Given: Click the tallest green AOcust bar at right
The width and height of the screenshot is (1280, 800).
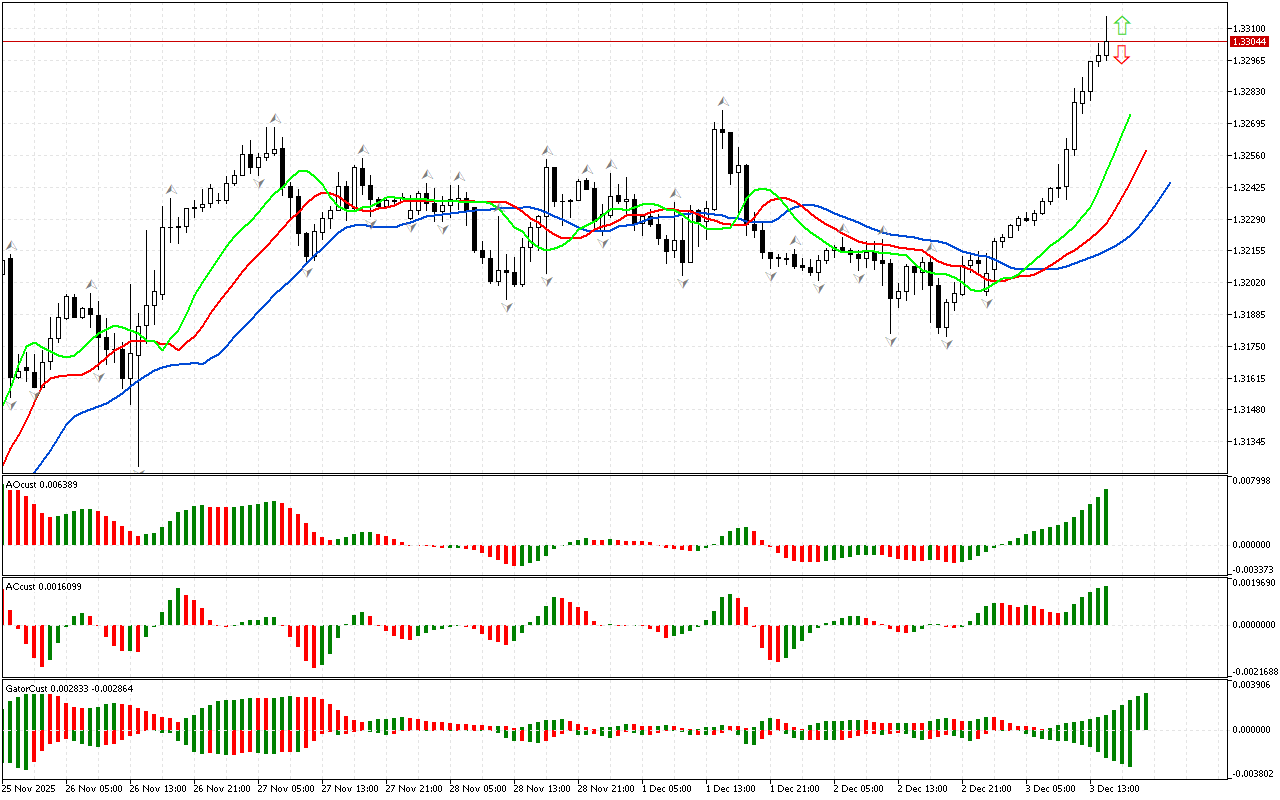Looking at the screenshot, I should coord(1106,516).
